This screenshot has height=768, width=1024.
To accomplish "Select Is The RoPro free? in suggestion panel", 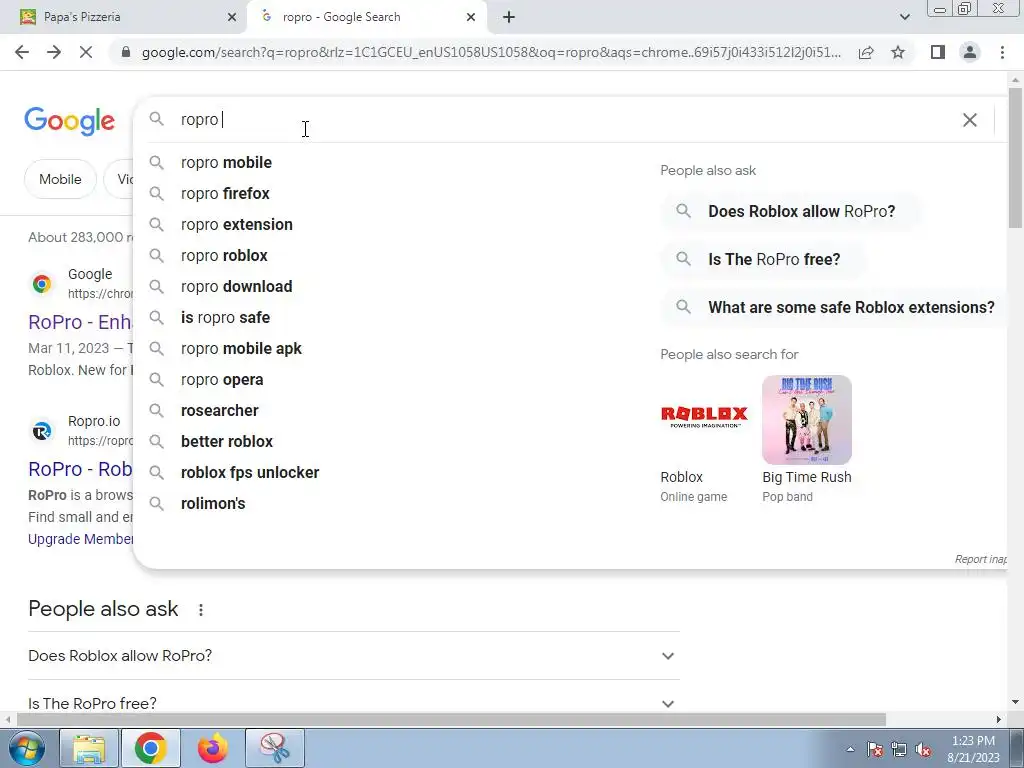I will point(764,259).
